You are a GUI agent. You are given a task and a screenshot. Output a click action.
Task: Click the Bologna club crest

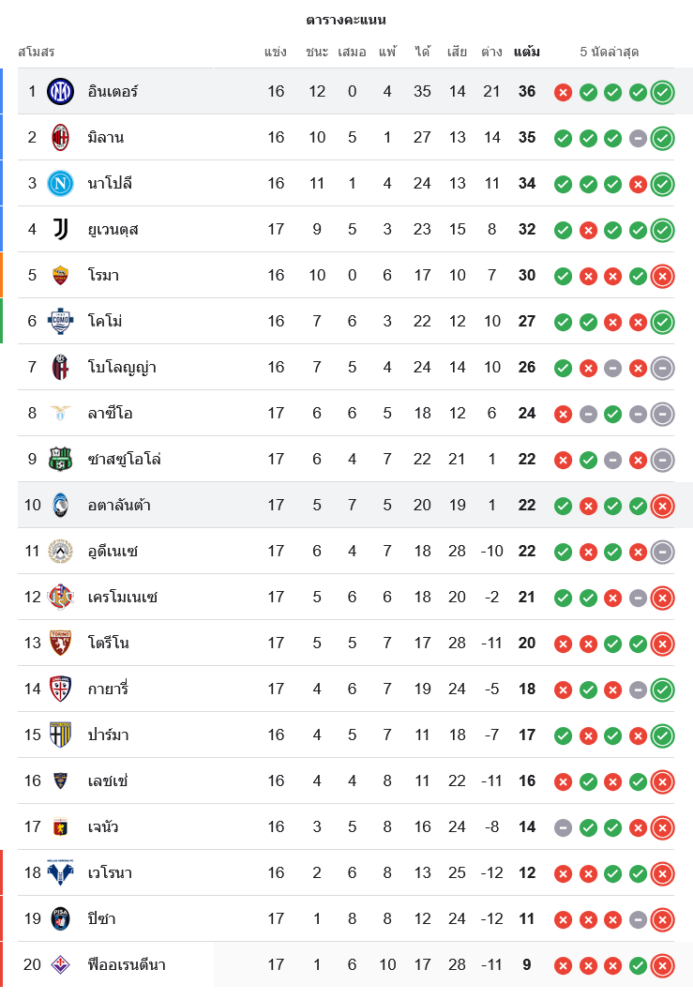coord(61,367)
